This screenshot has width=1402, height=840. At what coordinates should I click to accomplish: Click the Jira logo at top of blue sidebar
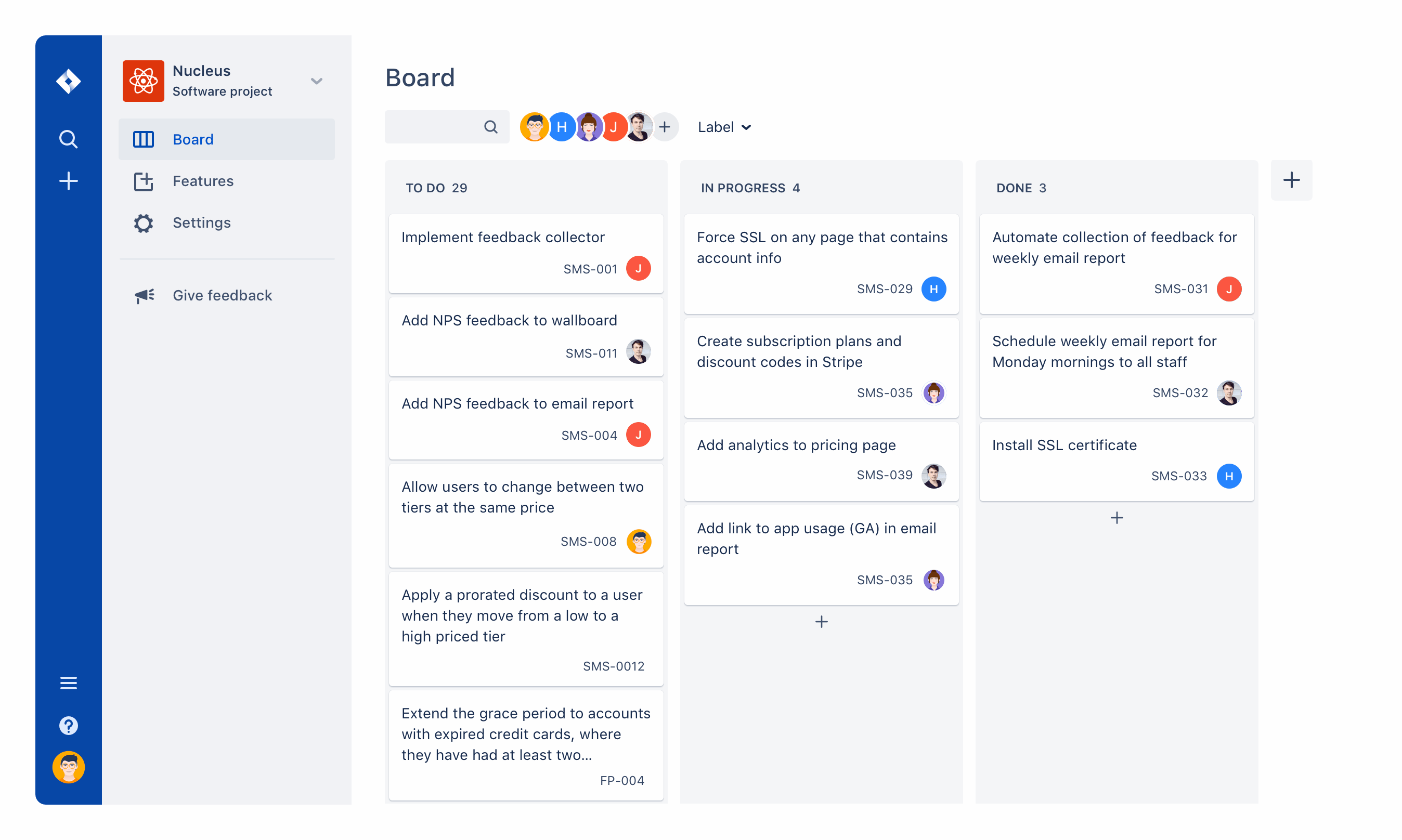68,81
